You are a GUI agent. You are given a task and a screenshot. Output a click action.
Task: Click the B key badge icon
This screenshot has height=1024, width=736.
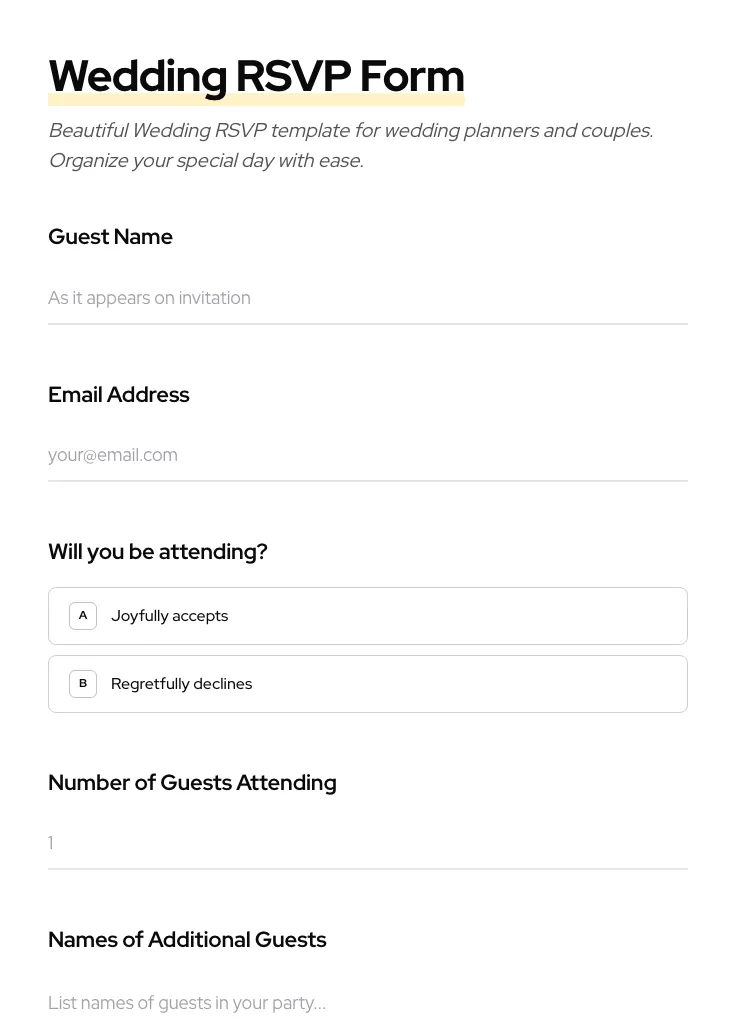pyautogui.click(x=83, y=684)
